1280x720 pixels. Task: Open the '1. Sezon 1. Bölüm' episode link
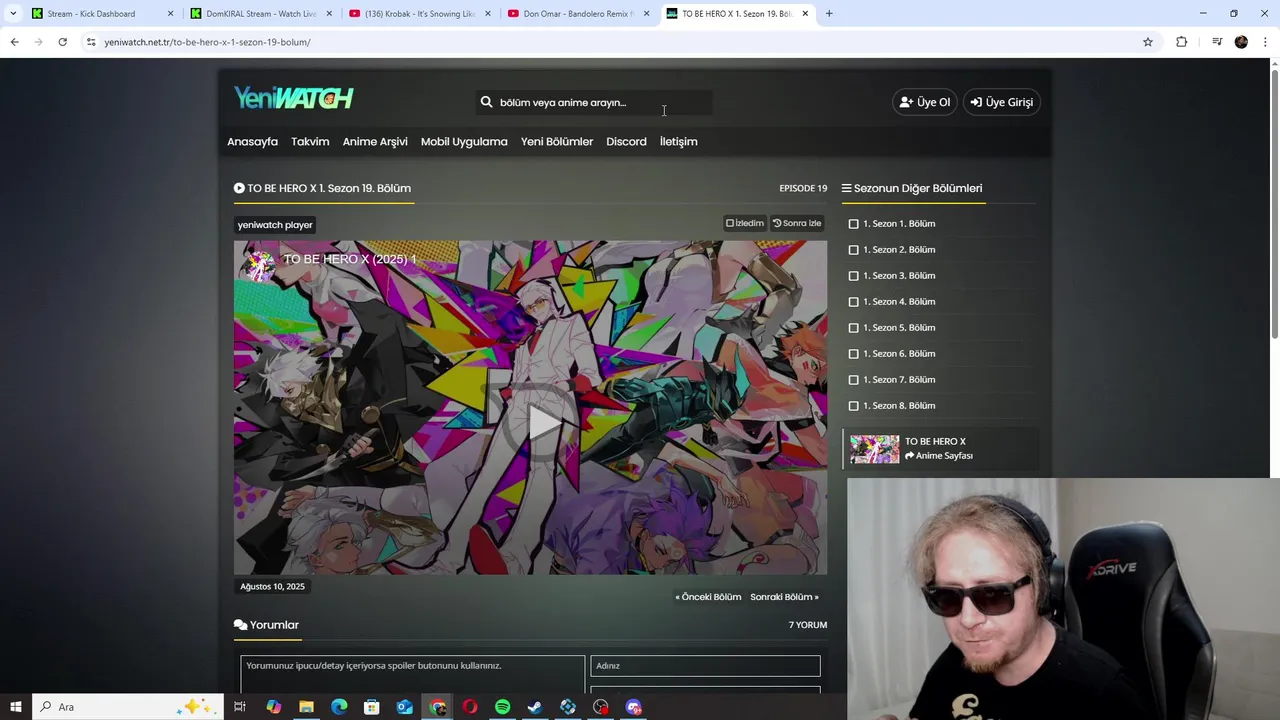899,224
